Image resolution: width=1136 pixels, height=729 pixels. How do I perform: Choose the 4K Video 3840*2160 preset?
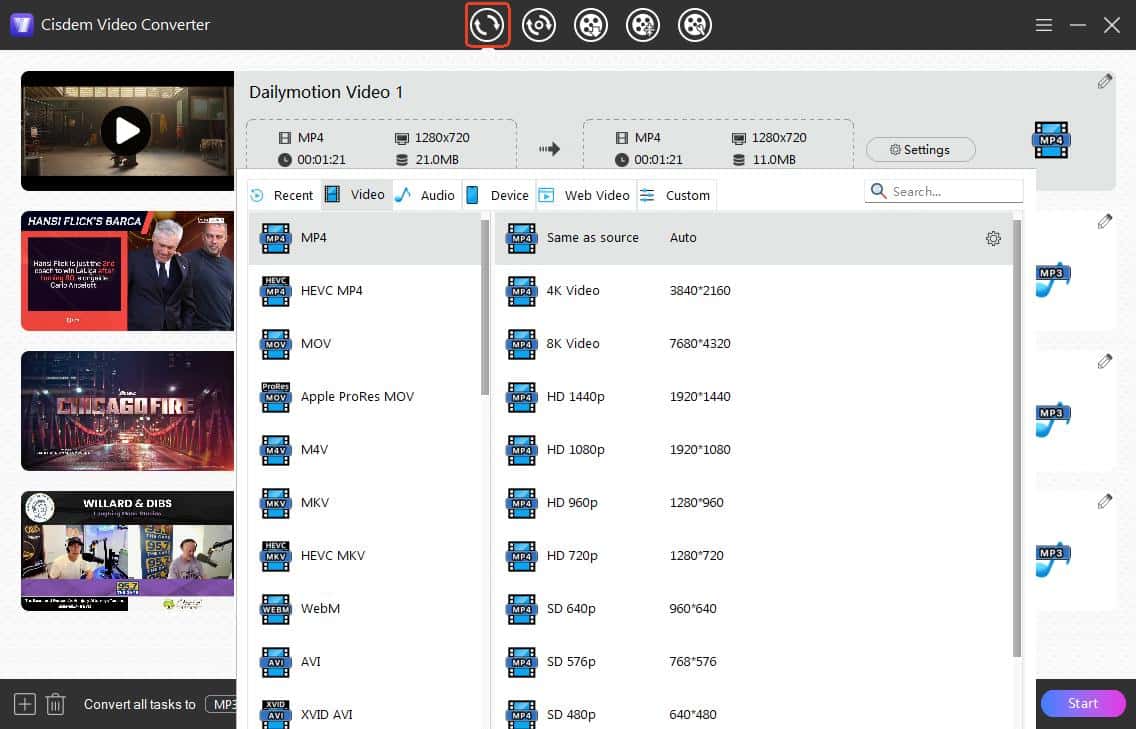pyautogui.click(x=598, y=290)
